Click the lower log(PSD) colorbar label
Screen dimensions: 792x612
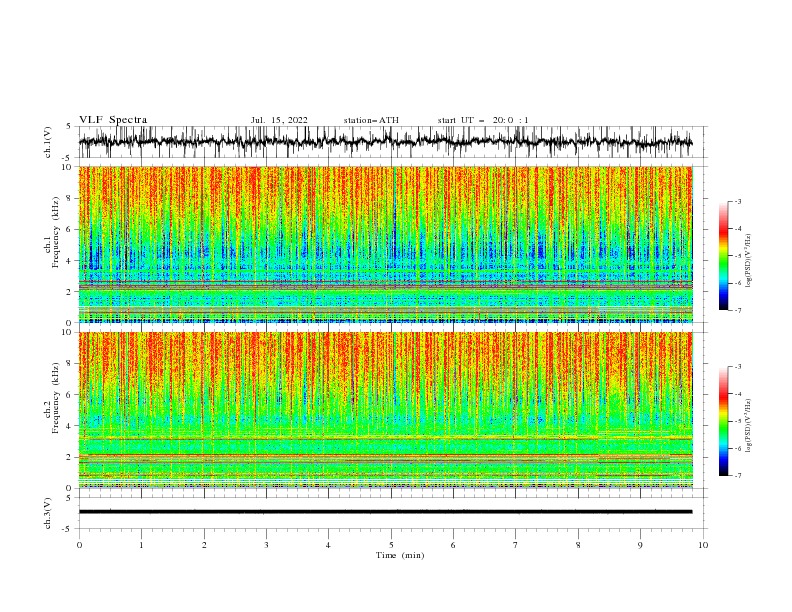[x=748, y=426]
